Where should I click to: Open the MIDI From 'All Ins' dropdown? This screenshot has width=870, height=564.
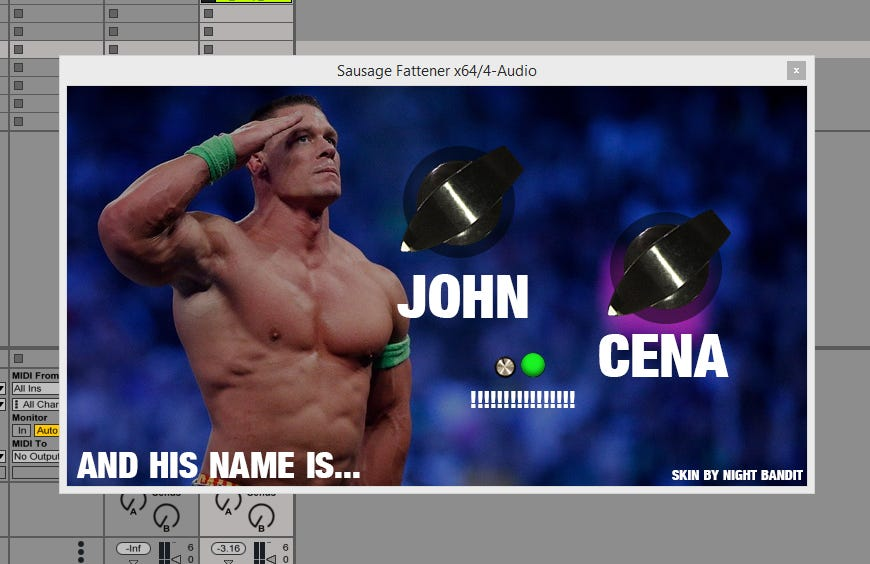click(36, 389)
